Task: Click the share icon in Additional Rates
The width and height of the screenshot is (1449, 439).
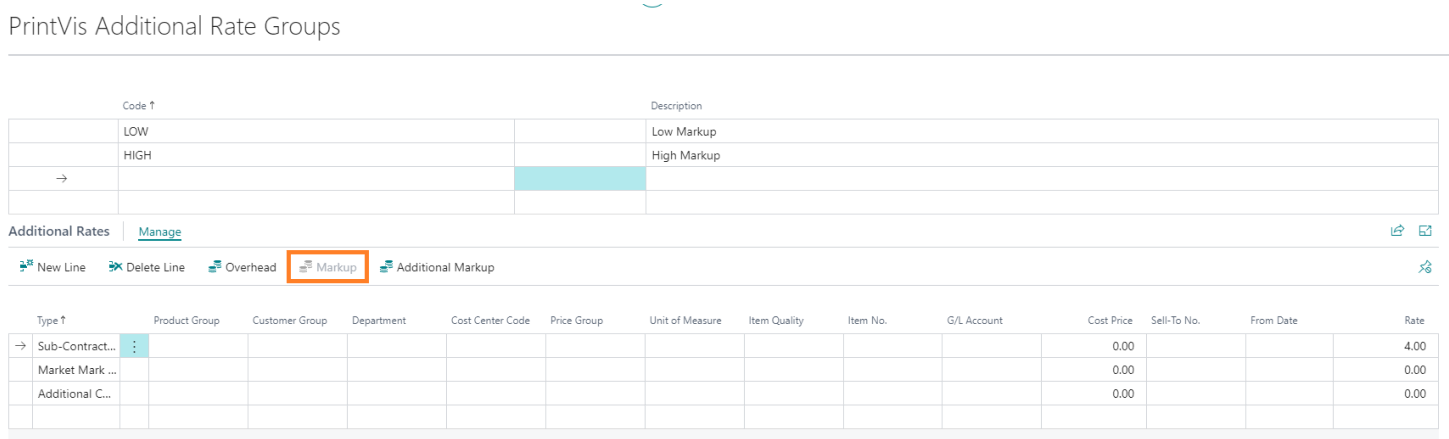Action: pos(1397,231)
